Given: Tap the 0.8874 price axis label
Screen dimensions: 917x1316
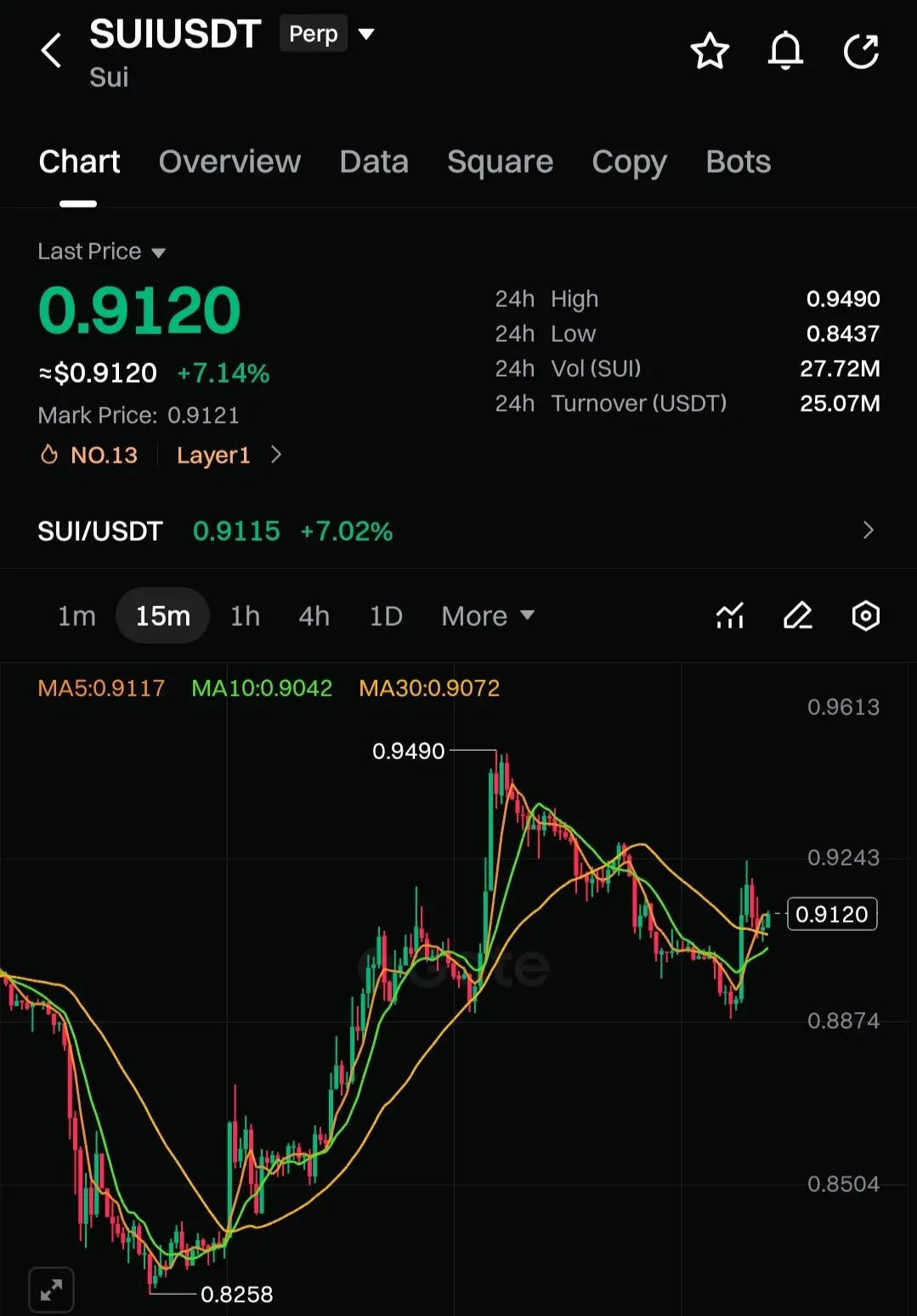Looking at the screenshot, I should (843, 1020).
